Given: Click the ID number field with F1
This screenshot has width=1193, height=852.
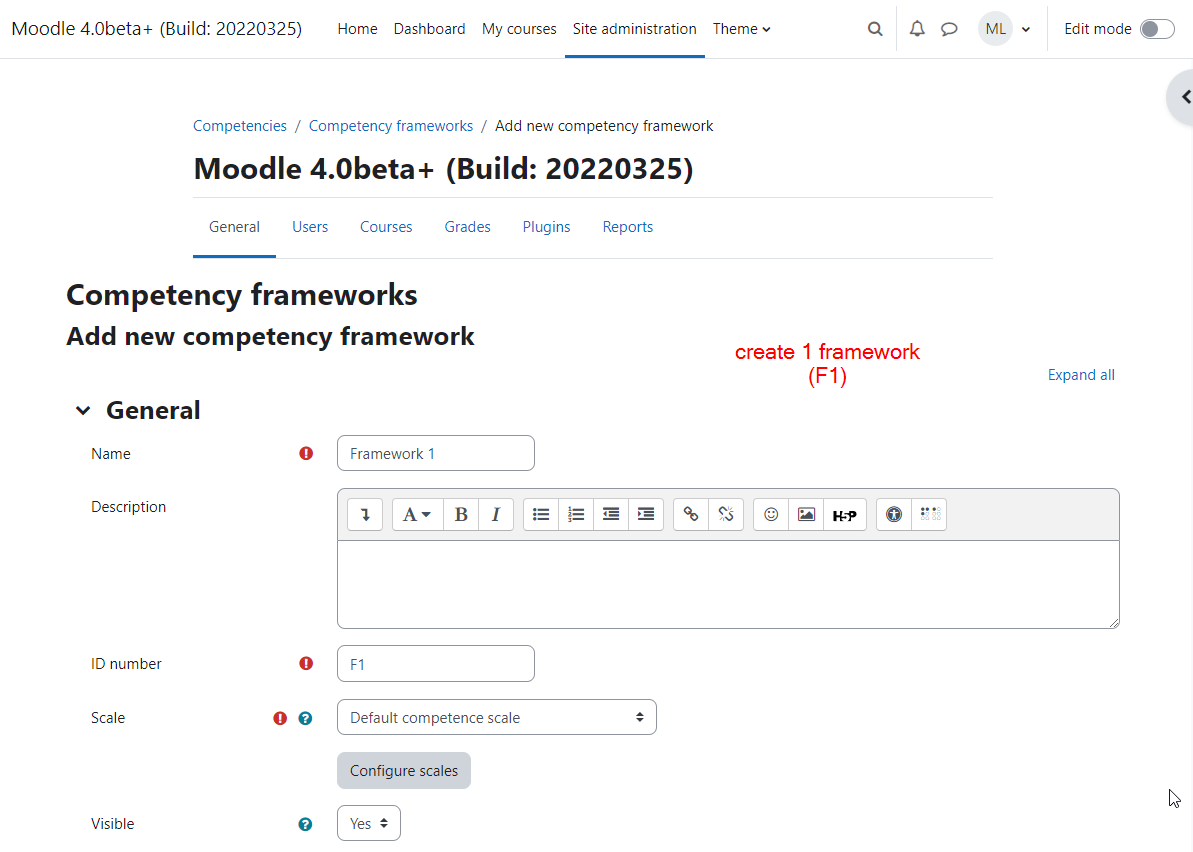Looking at the screenshot, I should point(436,663).
